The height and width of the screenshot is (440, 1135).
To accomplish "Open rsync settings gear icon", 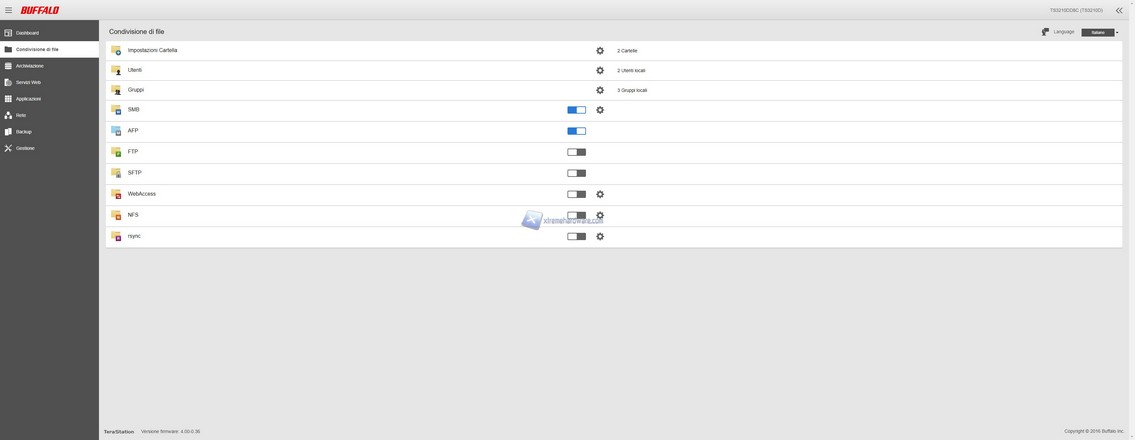I will pos(600,237).
